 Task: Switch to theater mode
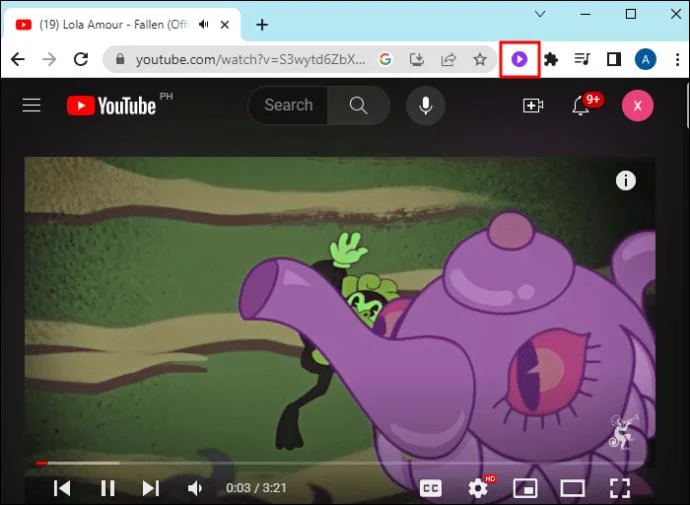(572, 488)
